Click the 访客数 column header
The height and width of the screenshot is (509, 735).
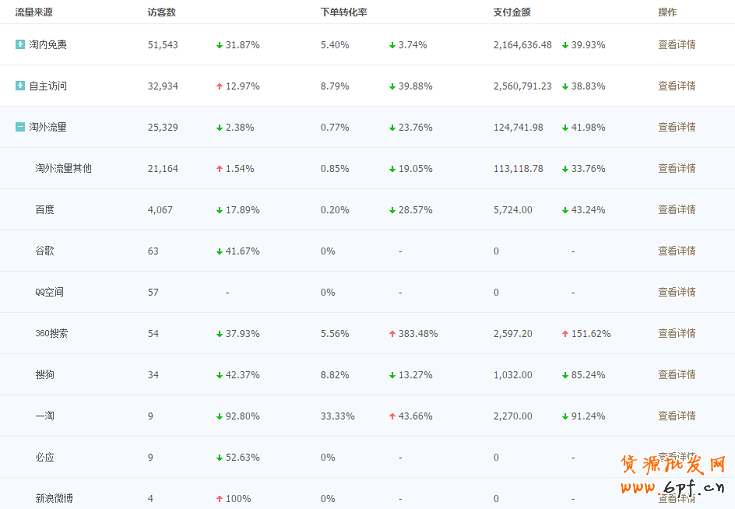161,12
